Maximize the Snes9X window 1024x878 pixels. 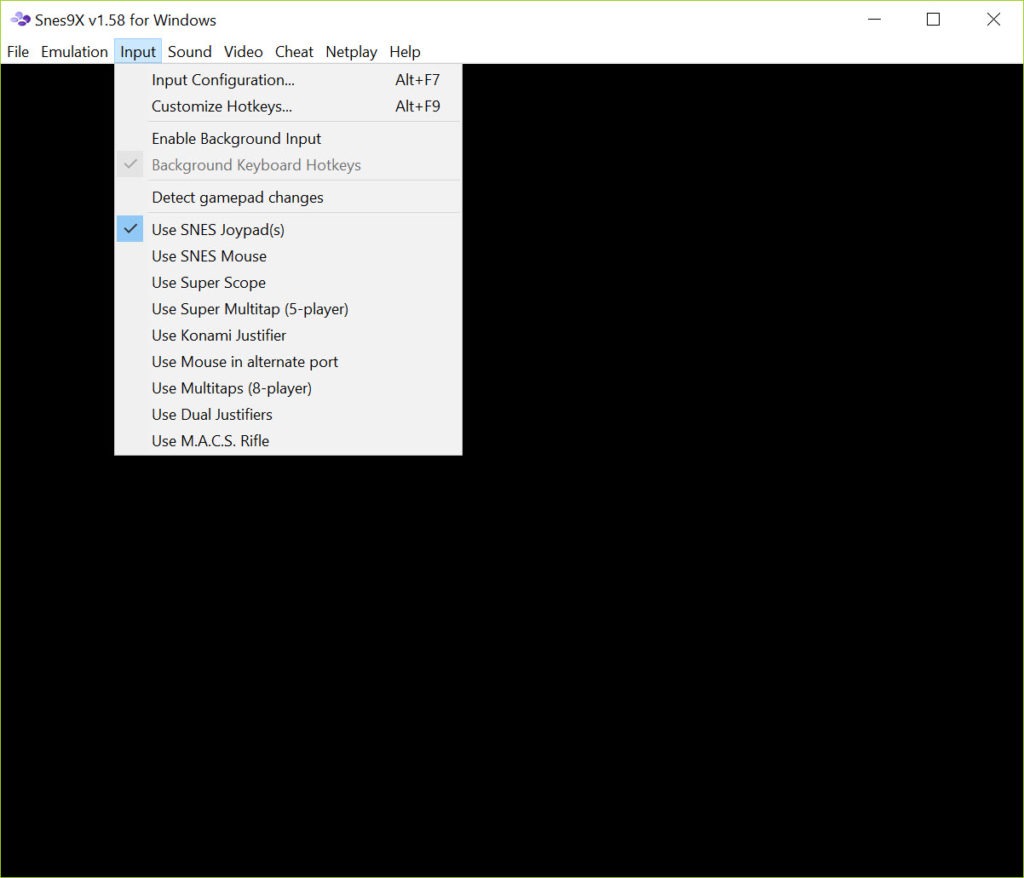click(933, 20)
